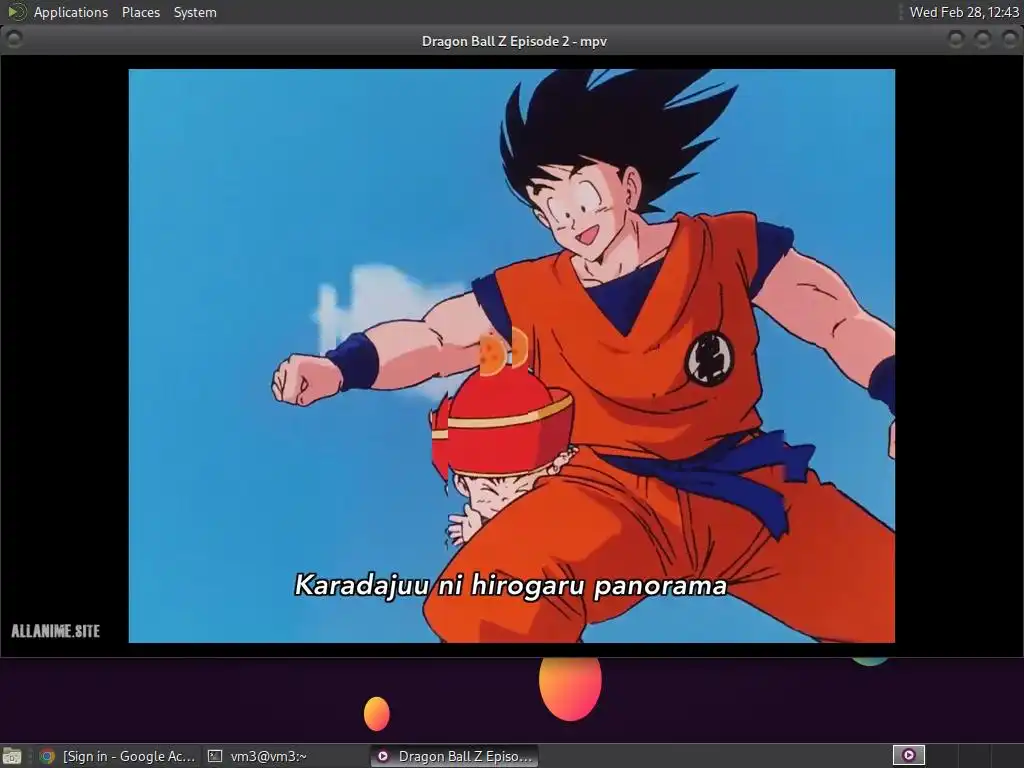Minimize the mpv window
Viewport: 1024px width, 768px height.
(956, 39)
